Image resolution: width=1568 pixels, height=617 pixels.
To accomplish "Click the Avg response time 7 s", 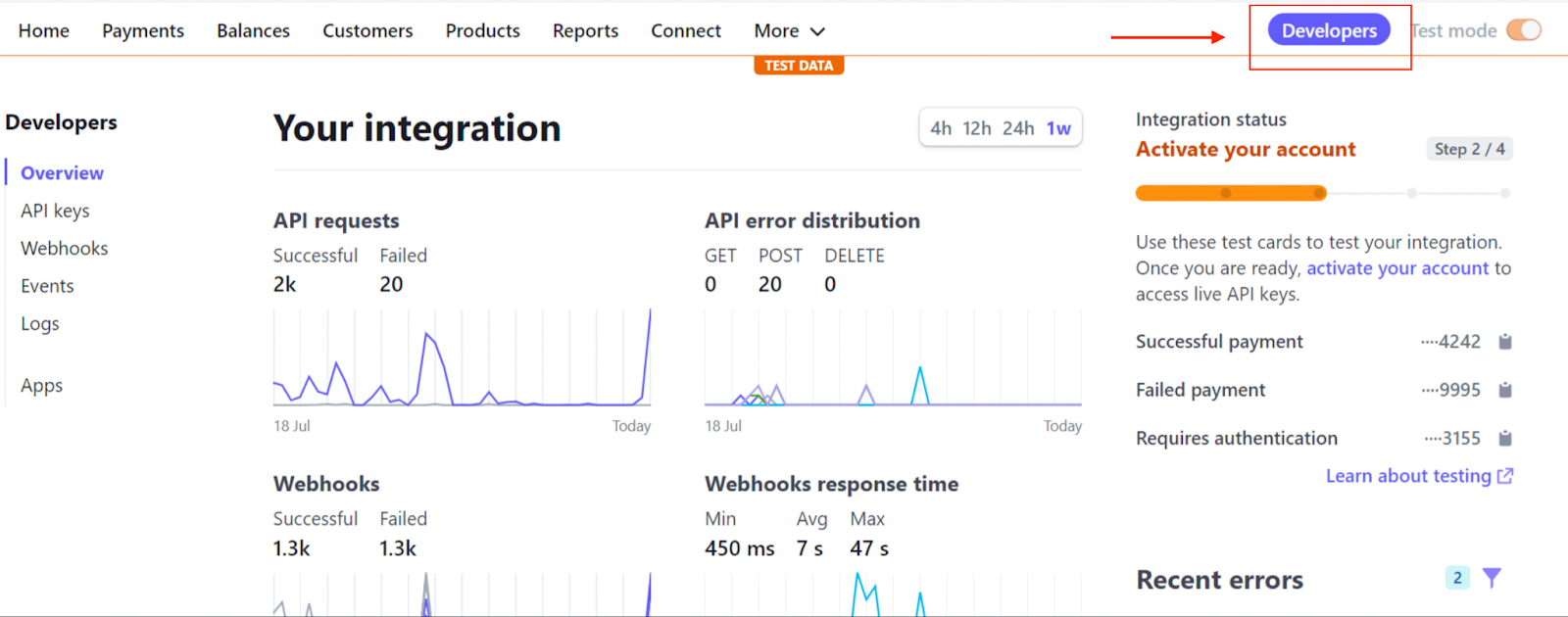I will (x=809, y=548).
